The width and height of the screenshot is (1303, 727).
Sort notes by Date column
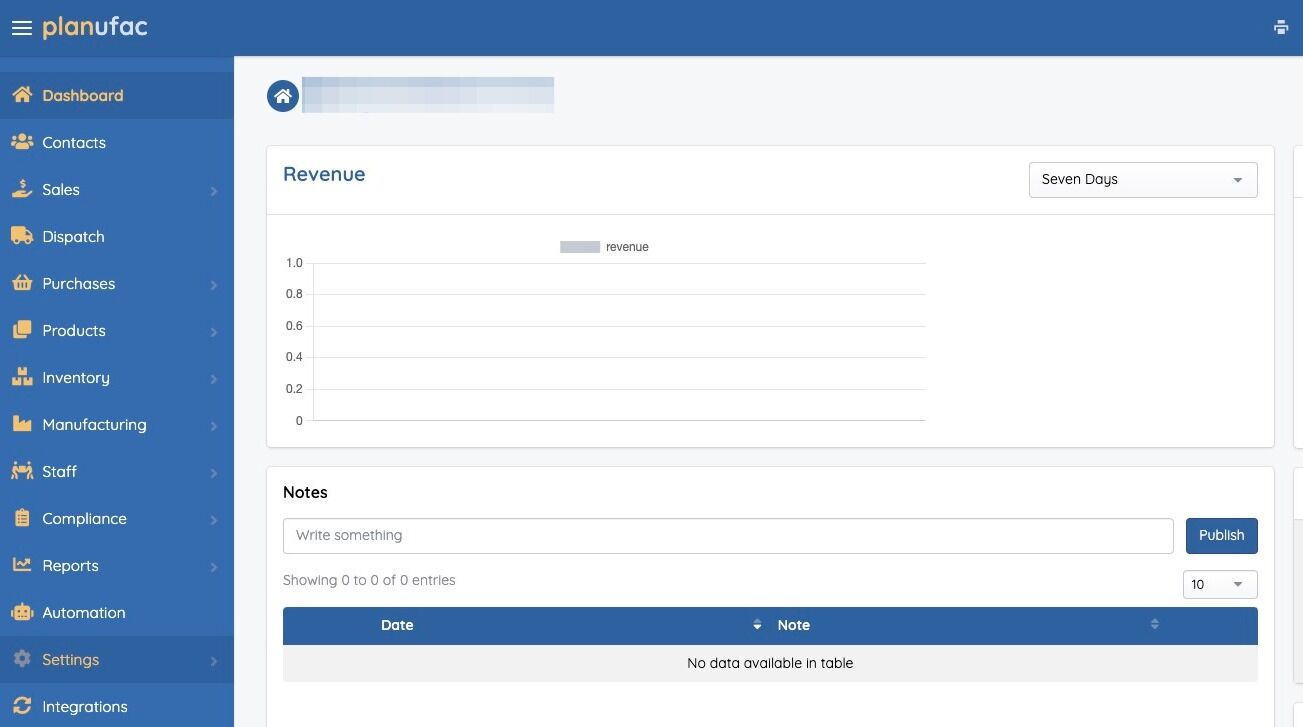pyautogui.click(x=397, y=625)
